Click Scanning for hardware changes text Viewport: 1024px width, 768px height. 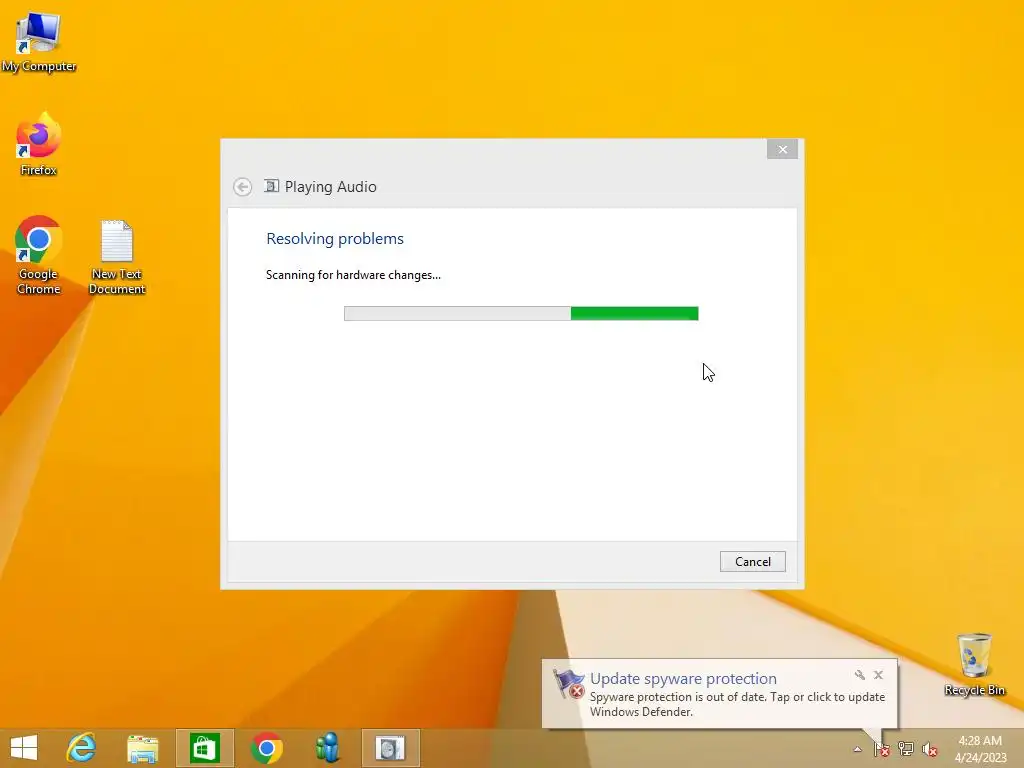click(x=353, y=275)
